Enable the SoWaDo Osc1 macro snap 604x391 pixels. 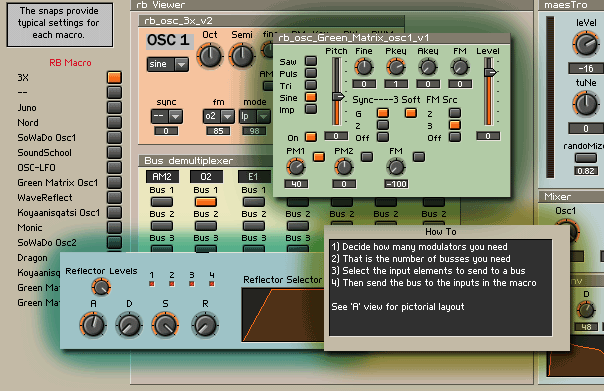pyautogui.click(x=114, y=138)
